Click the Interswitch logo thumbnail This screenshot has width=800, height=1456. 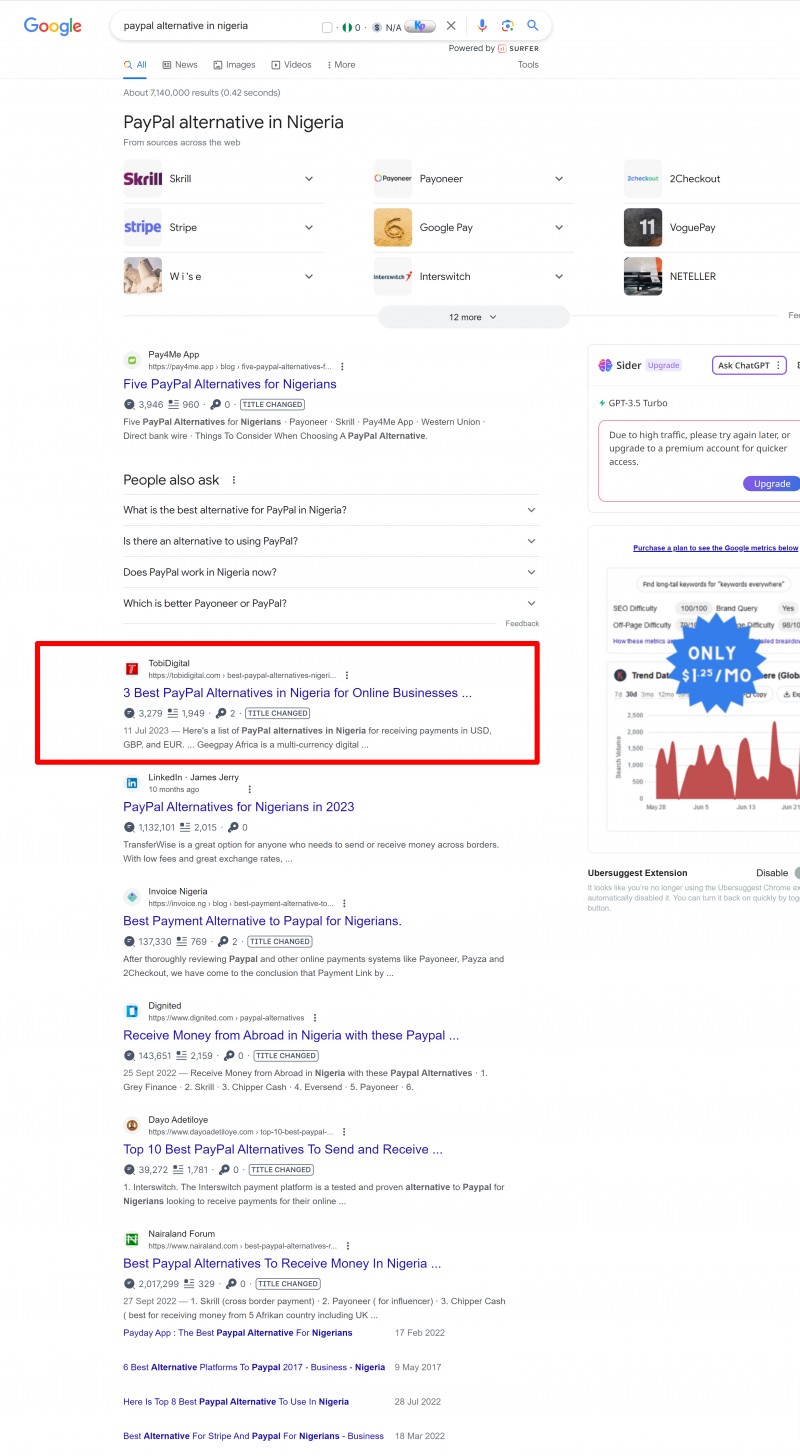point(393,276)
